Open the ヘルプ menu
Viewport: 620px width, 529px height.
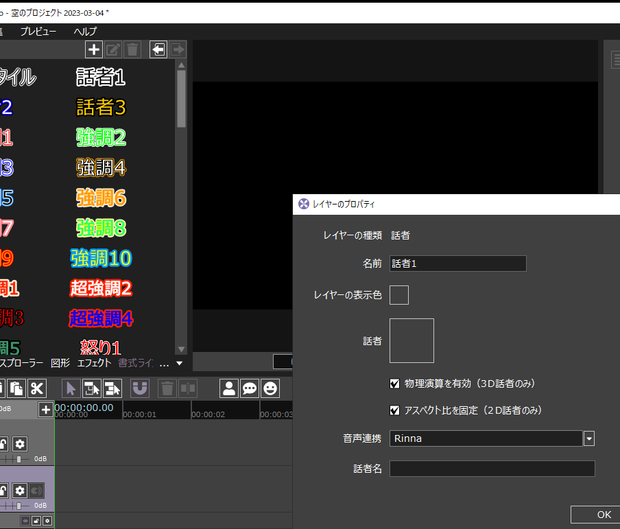(85, 31)
